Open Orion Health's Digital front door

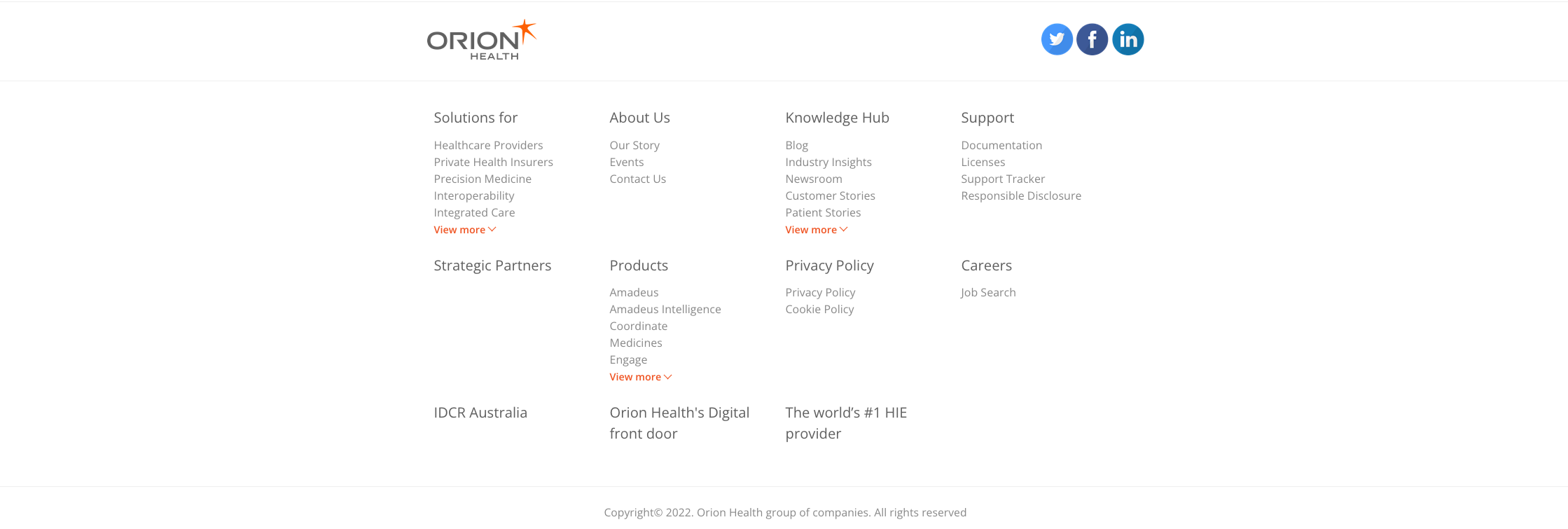(679, 423)
